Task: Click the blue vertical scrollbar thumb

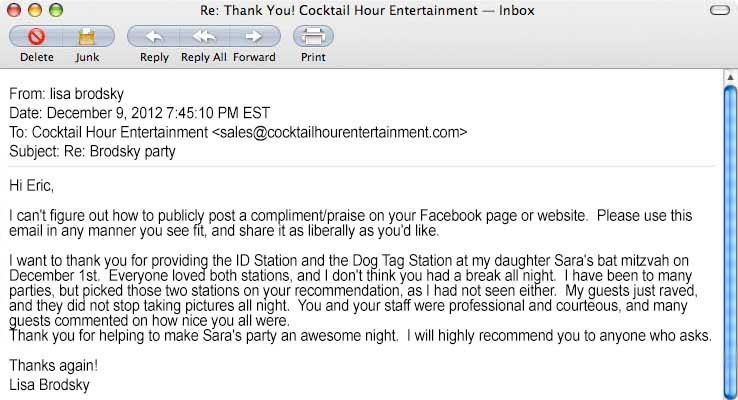Action: click(729, 230)
